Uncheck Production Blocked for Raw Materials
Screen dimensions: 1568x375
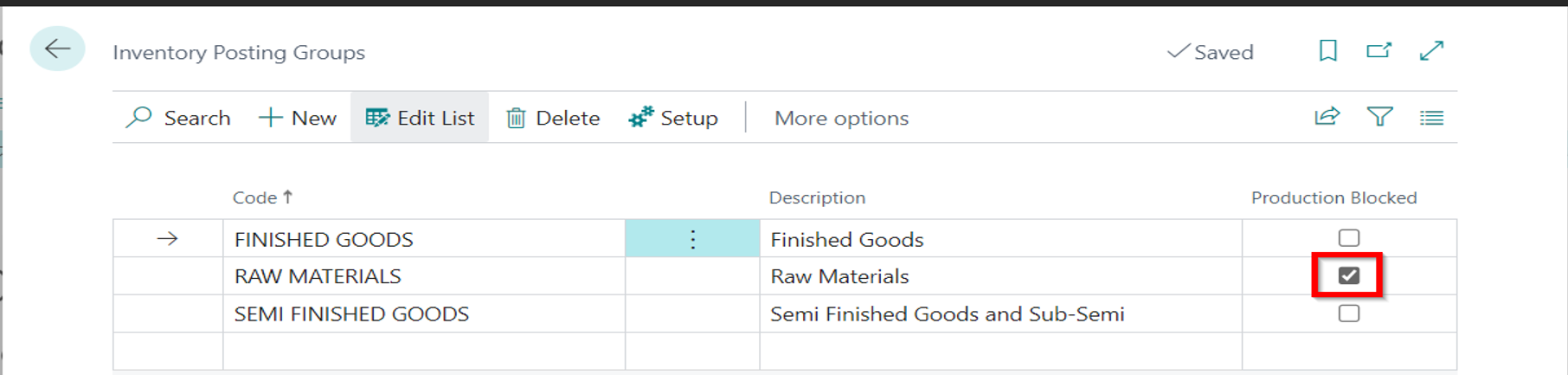[1348, 276]
